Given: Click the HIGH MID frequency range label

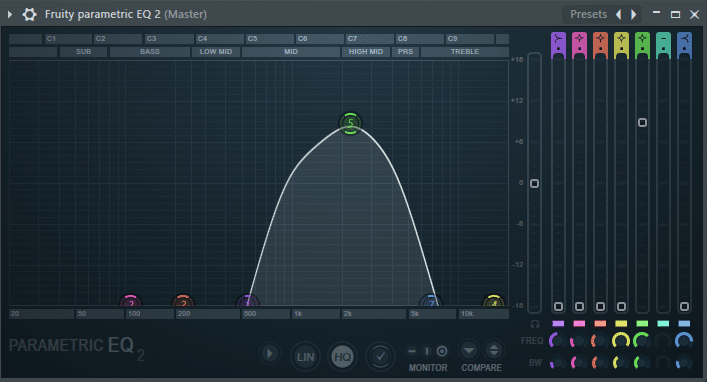Looking at the screenshot, I should coord(366,52).
